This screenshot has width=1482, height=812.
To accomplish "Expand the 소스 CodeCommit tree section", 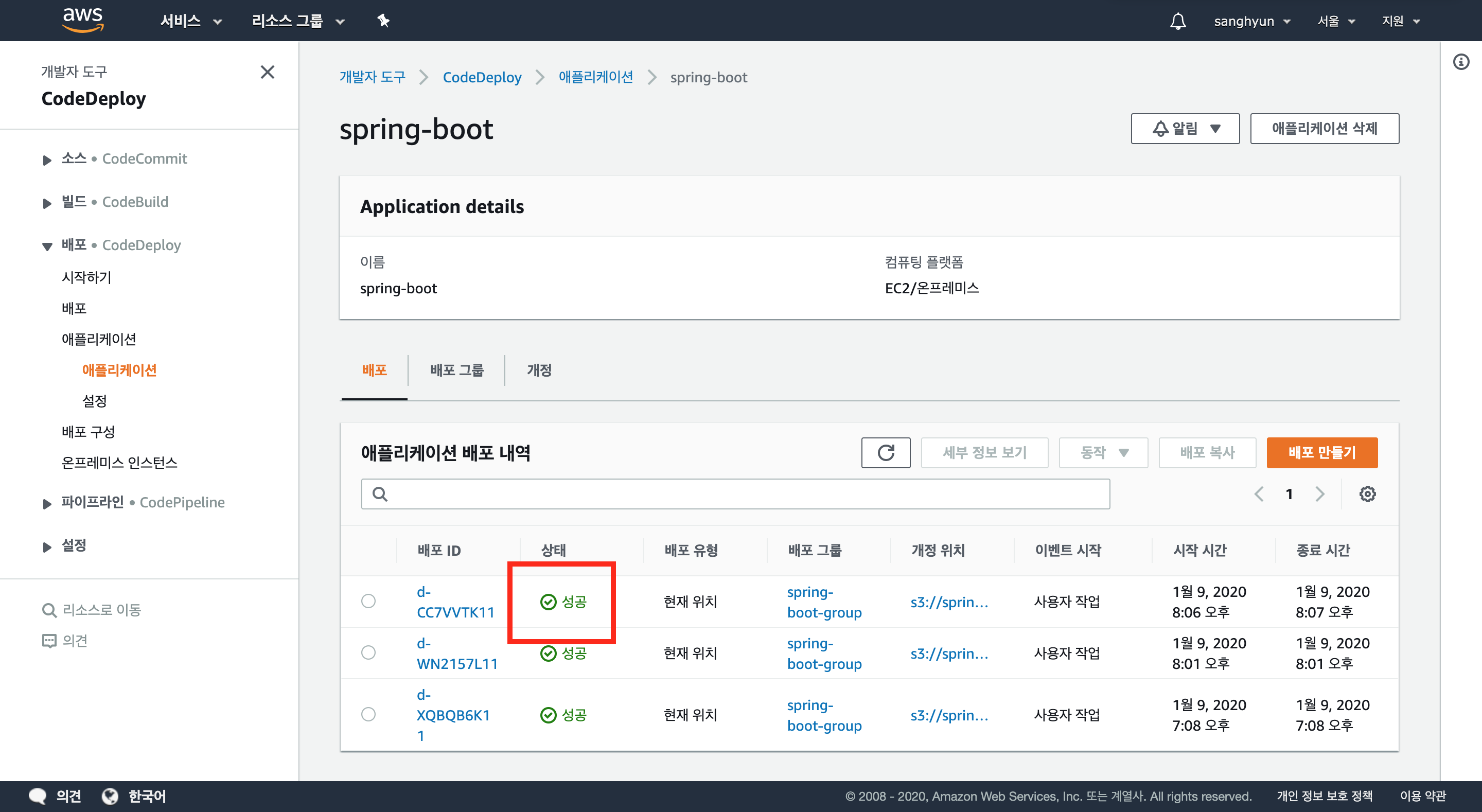I will click(47, 160).
